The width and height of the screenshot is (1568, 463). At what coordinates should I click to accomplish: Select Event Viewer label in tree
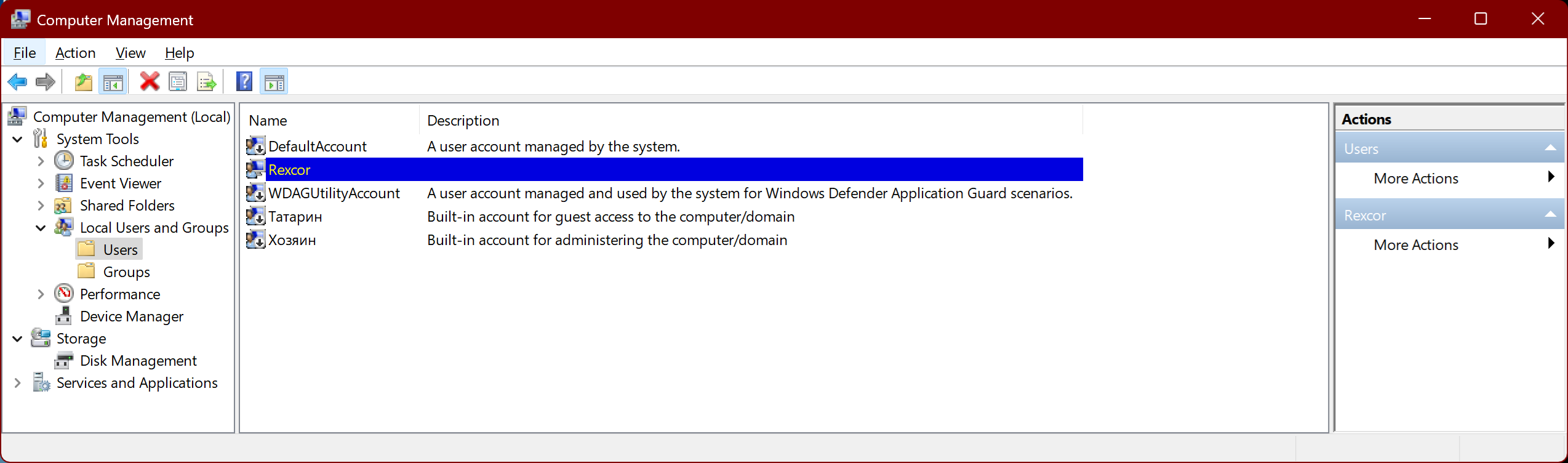(121, 183)
